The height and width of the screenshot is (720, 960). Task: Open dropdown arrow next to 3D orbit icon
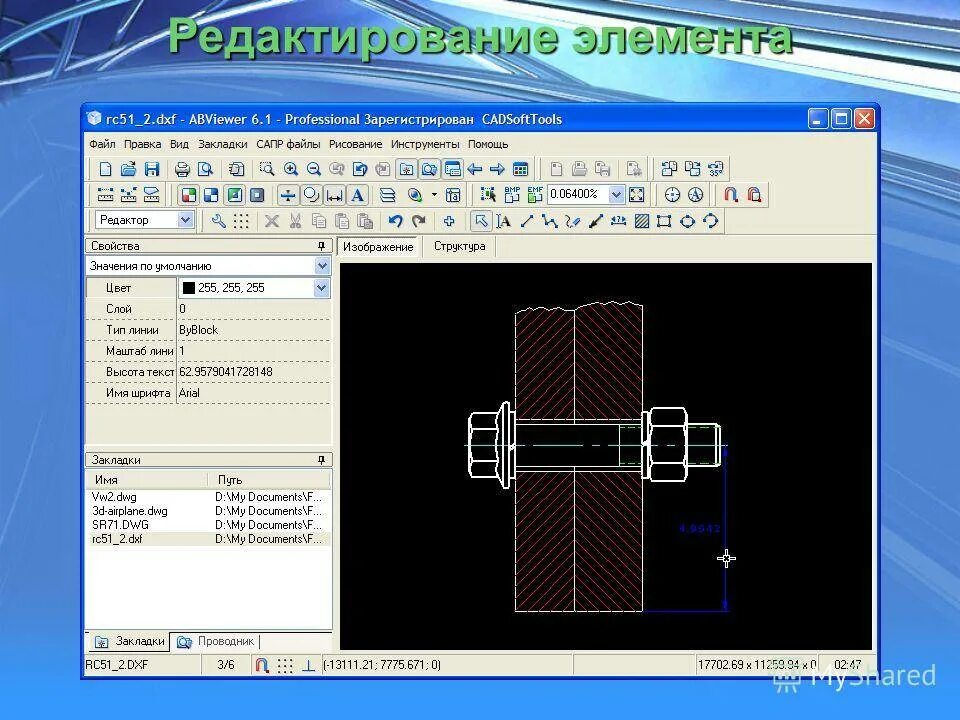pyautogui.click(x=434, y=195)
